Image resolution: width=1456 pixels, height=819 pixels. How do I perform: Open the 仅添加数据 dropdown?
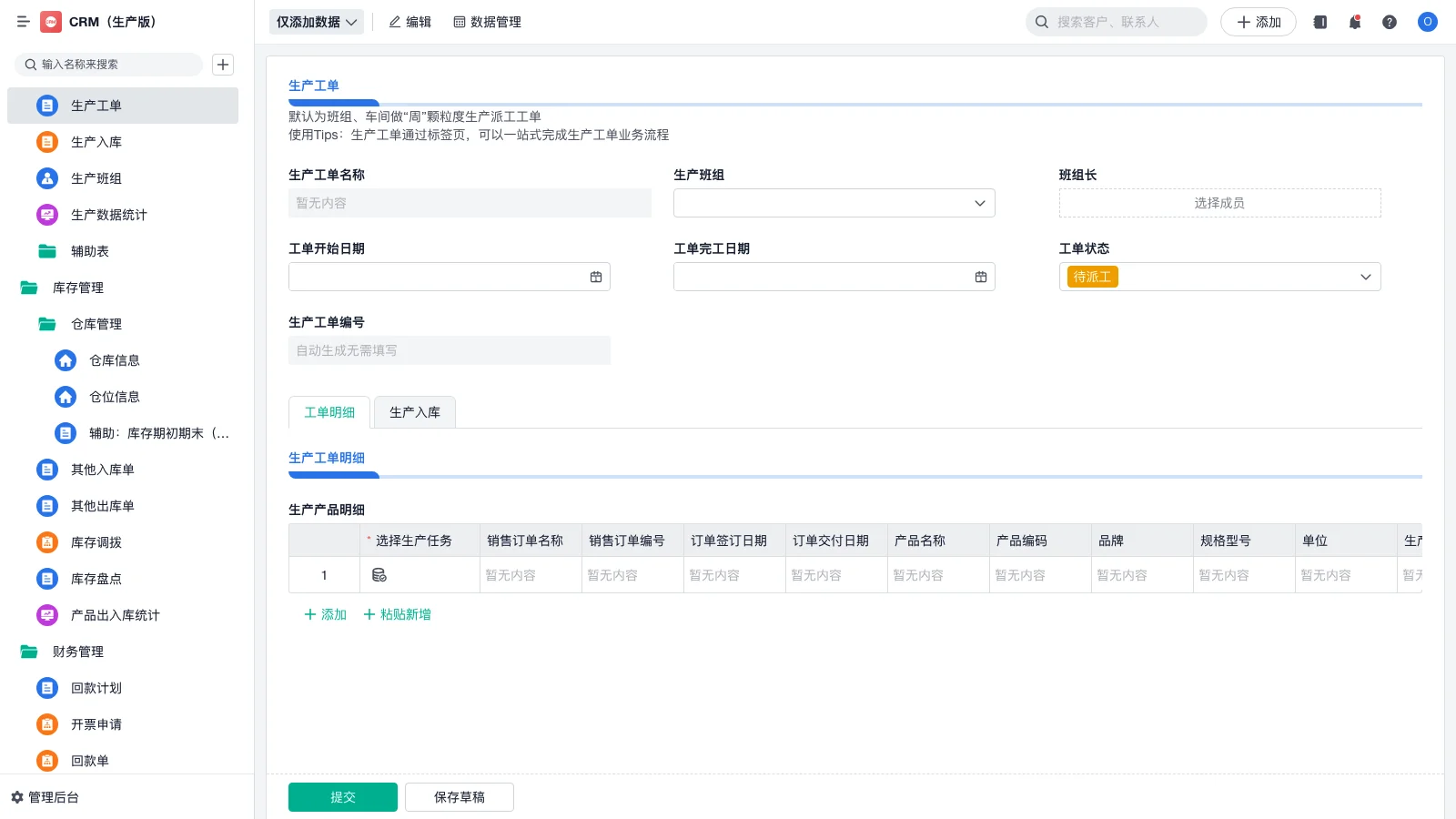[316, 21]
